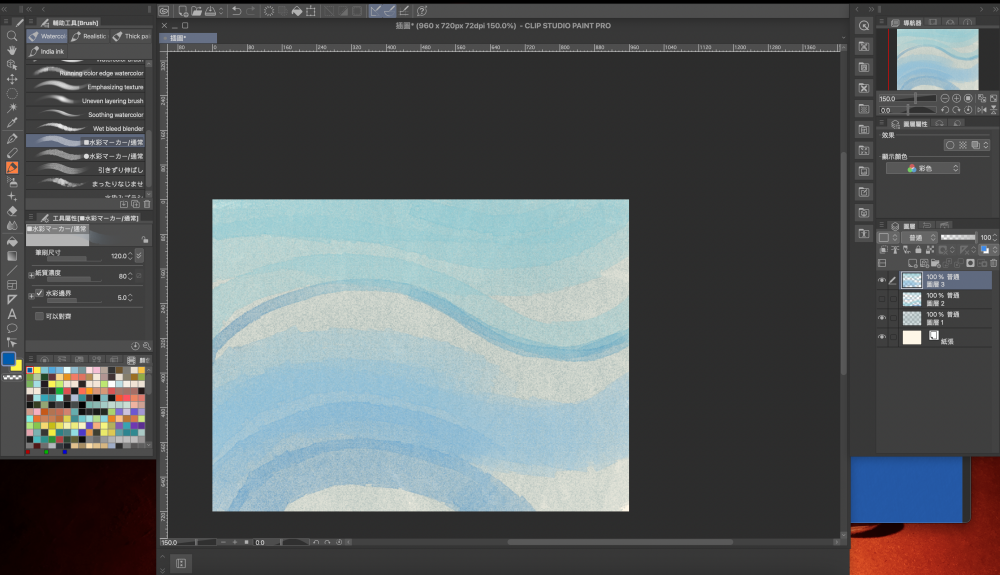Click Zoom in button in Navigator
Viewport: 1000px width, 575px height.
tap(957, 98)
